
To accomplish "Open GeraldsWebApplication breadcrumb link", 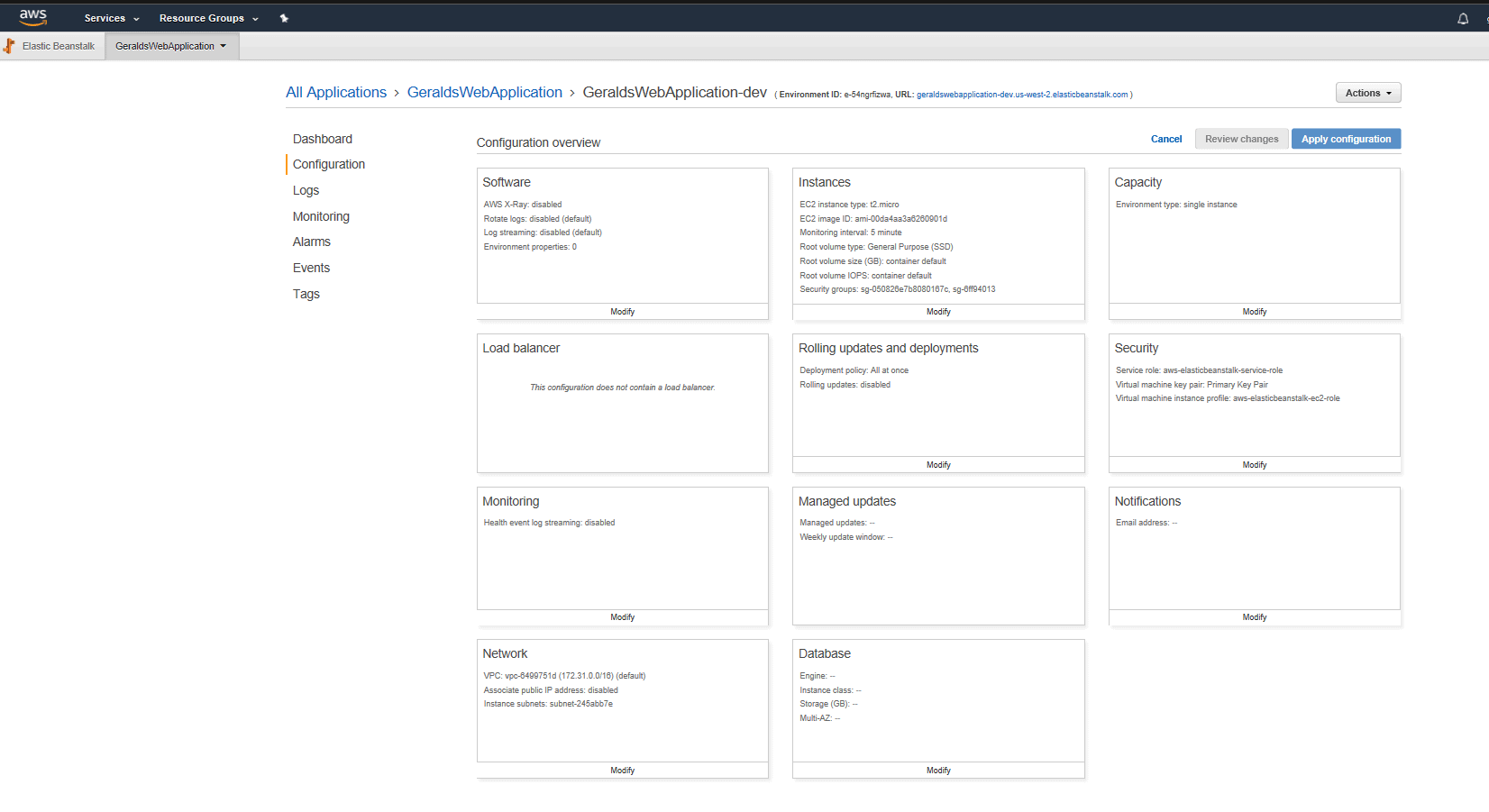I will [485, 92].
